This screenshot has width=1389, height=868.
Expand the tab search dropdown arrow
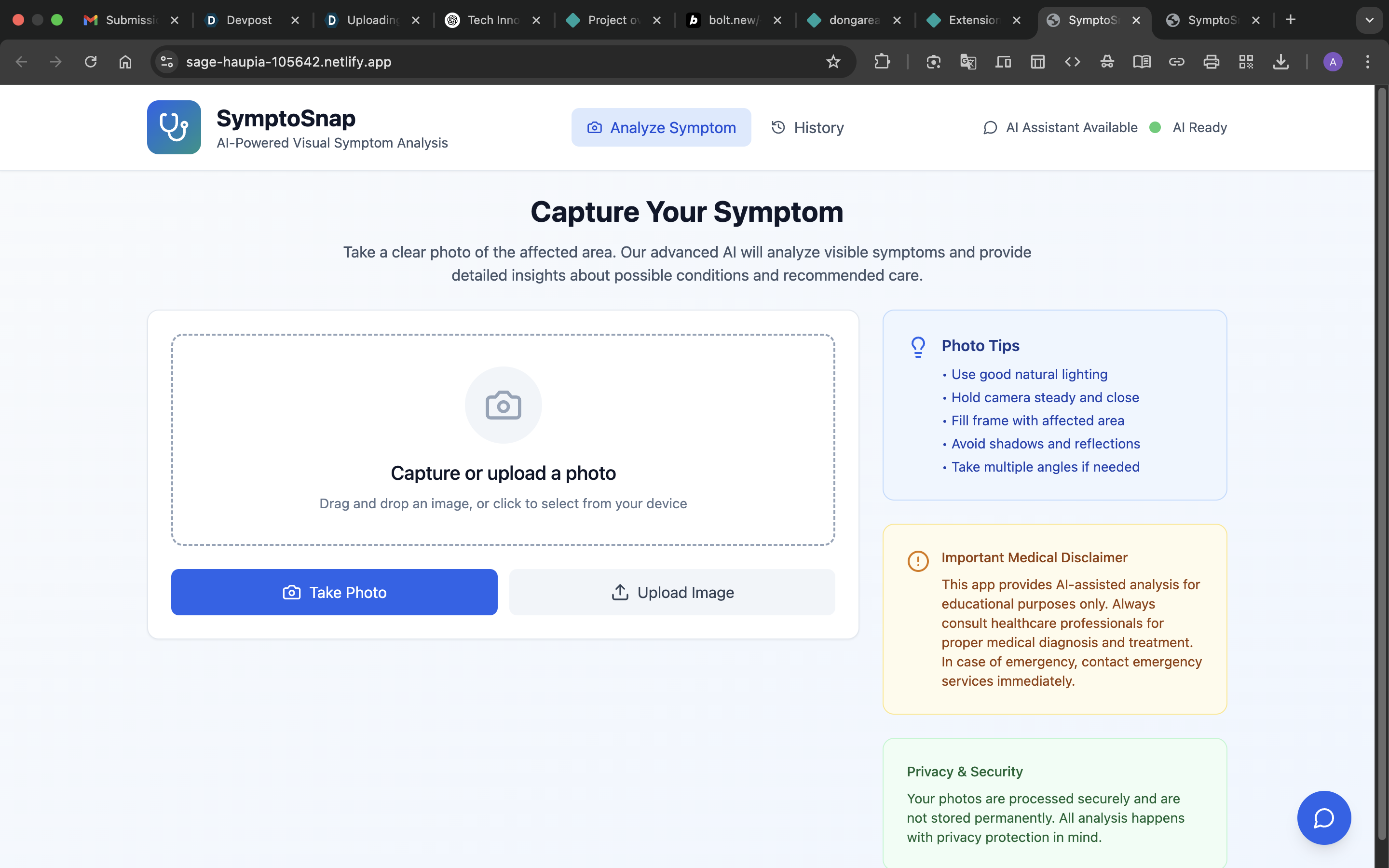tap(1370, 20)
